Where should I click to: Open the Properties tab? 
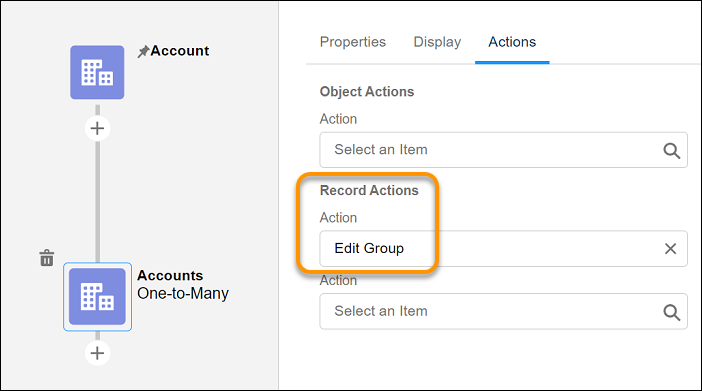[353, 42]
